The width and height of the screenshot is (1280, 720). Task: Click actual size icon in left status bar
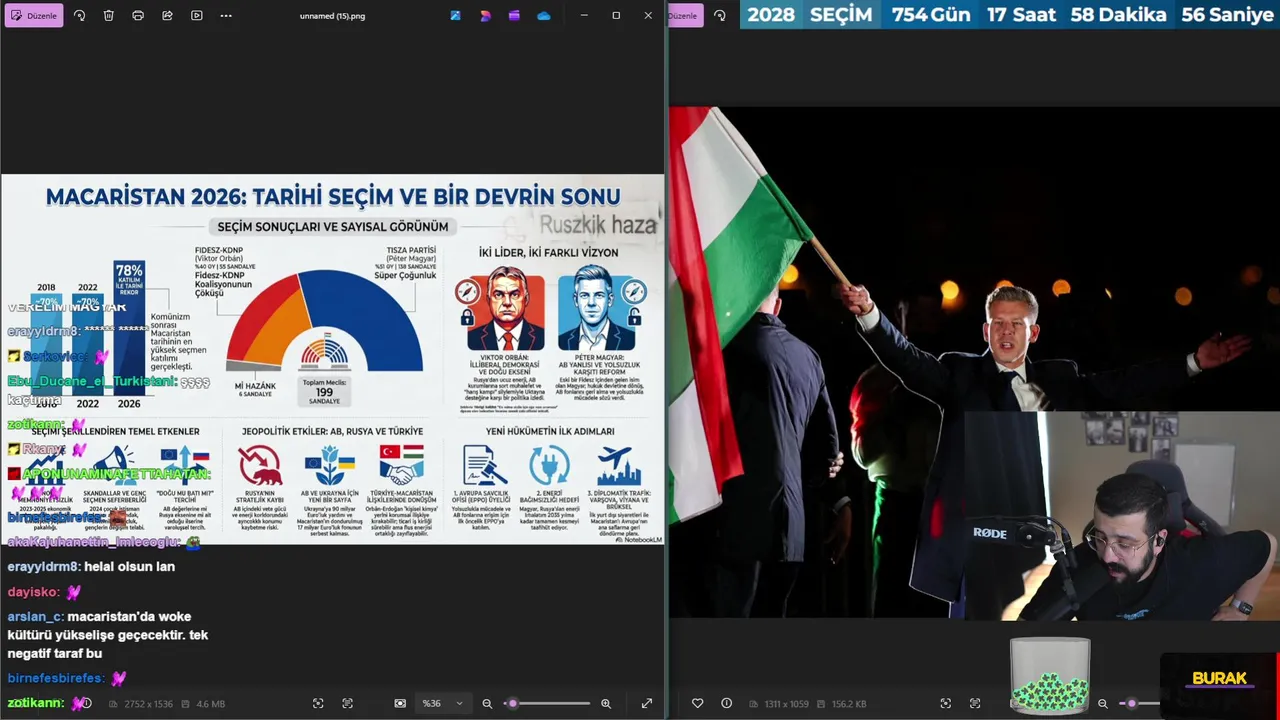coord(347,703)
